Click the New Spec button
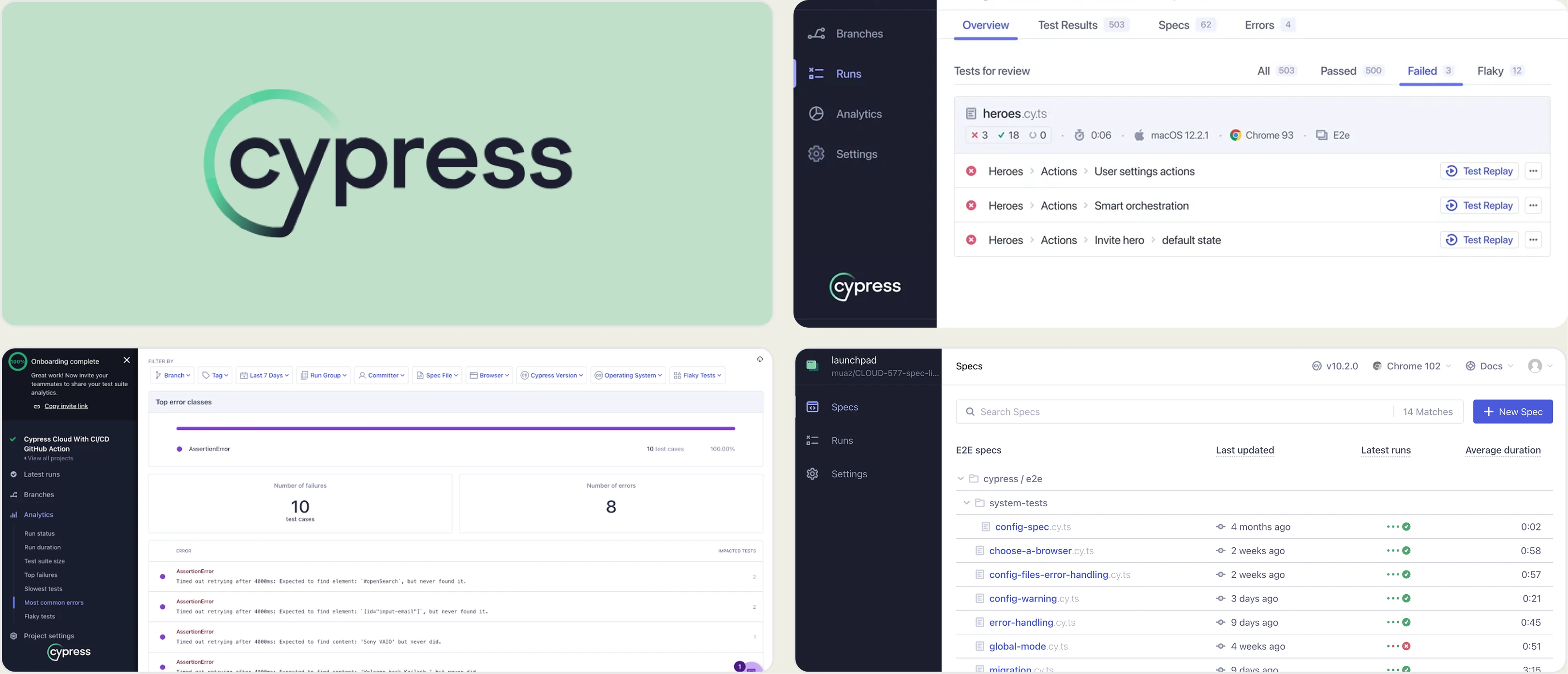 1512,412
